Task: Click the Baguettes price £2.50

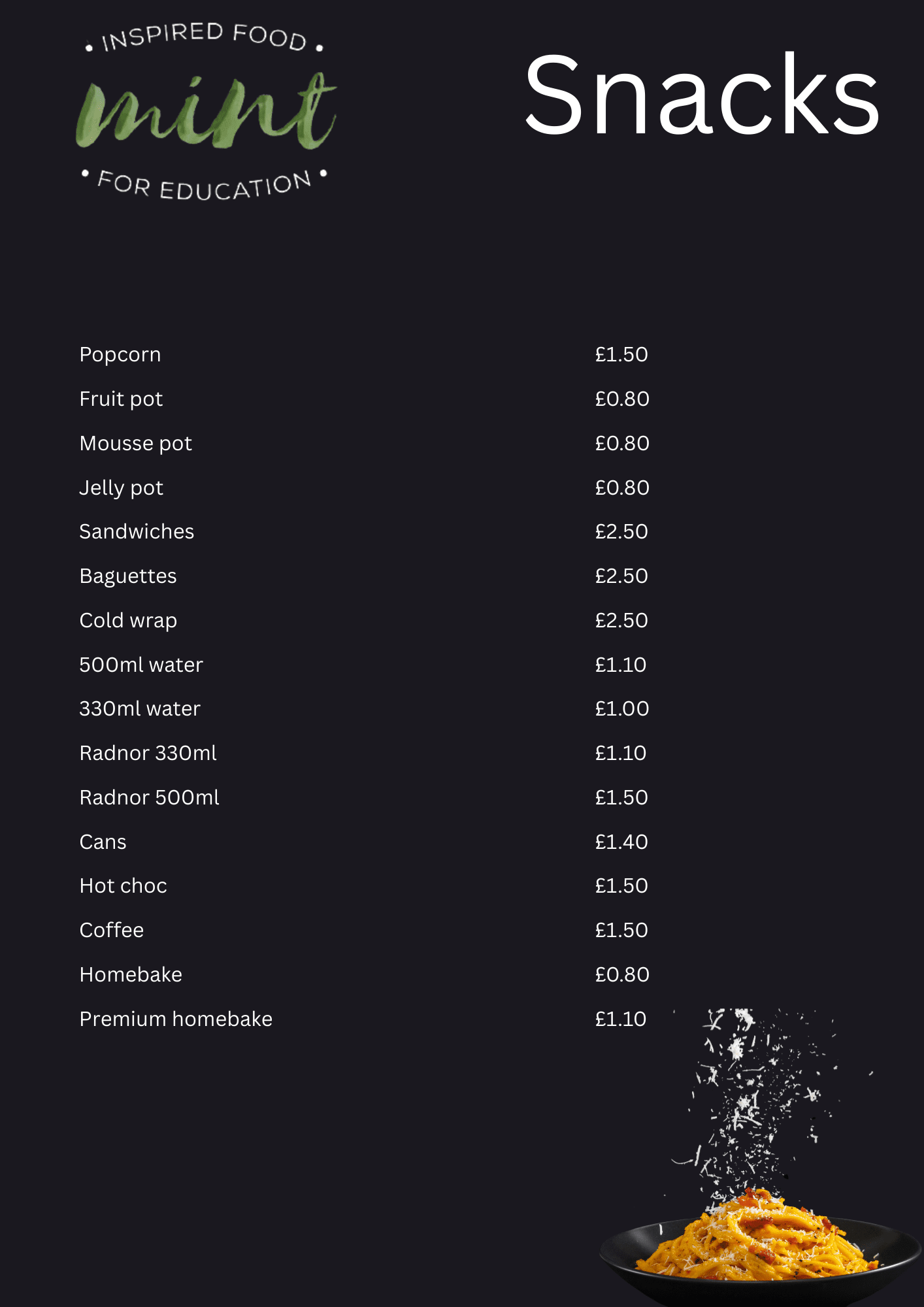Action: pos(621,576)
